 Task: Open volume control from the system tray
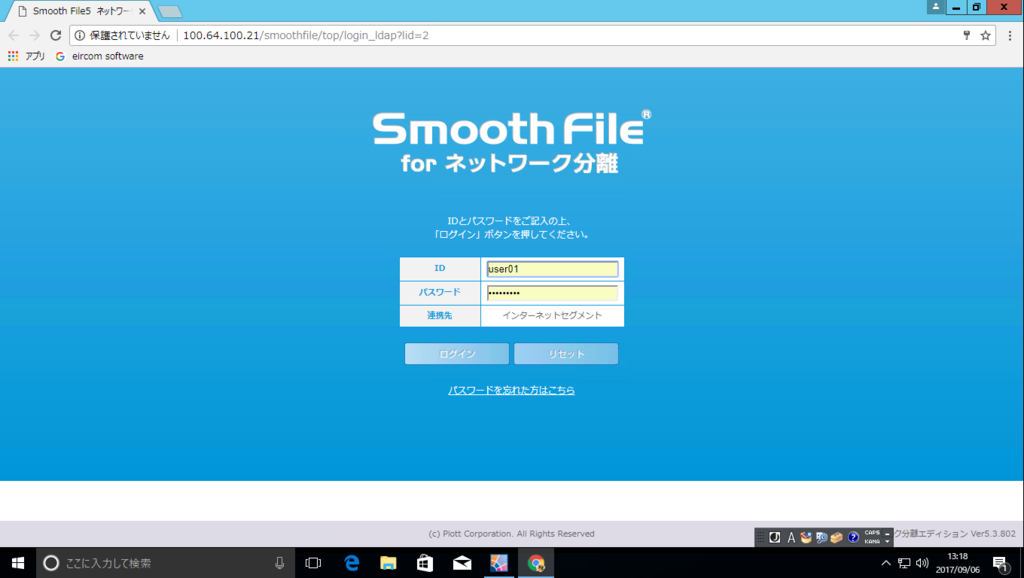tap(921, 562)
